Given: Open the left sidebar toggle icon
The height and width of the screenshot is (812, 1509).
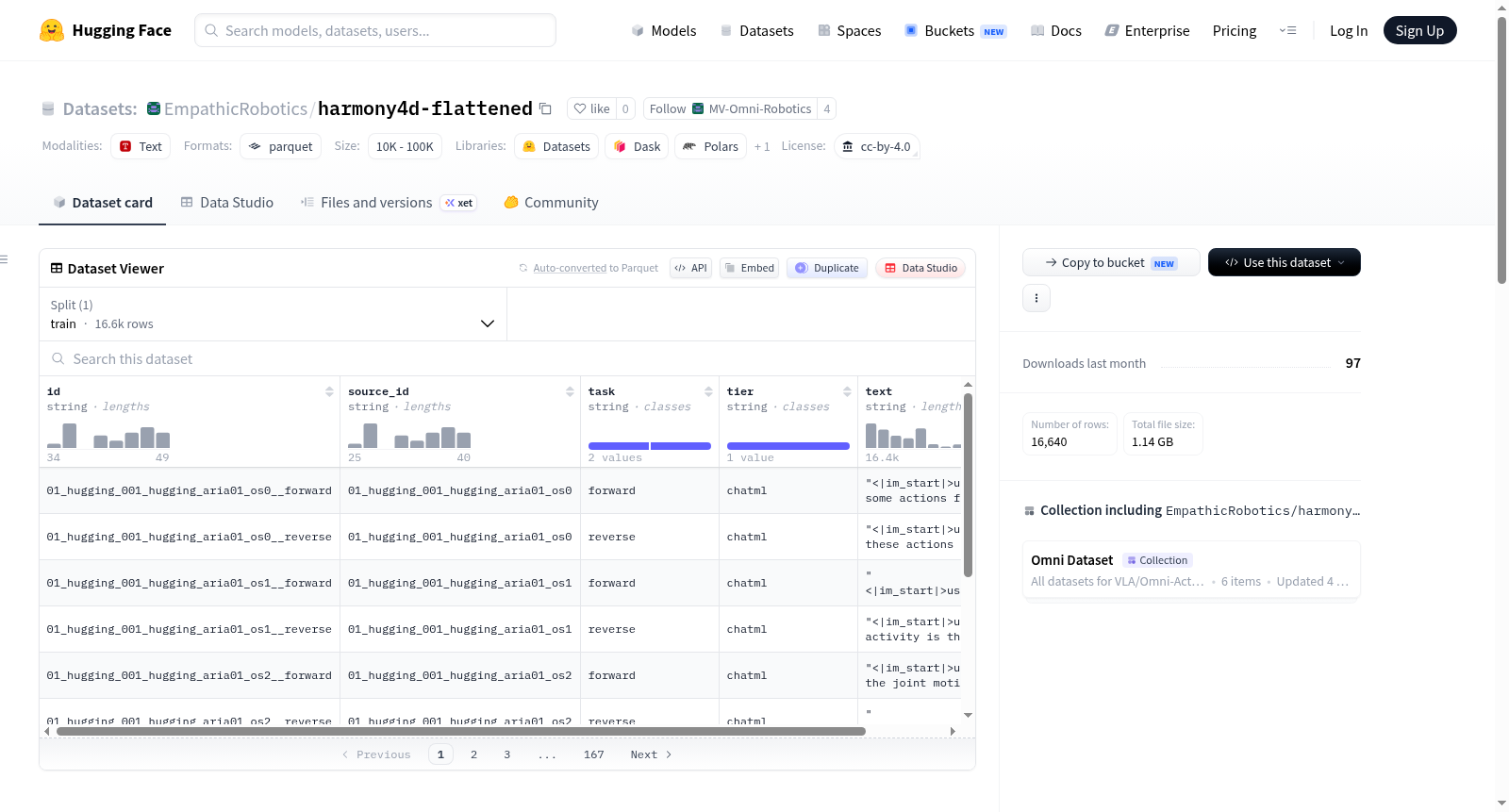Looking at the screenshot, I should click(4, 259).
